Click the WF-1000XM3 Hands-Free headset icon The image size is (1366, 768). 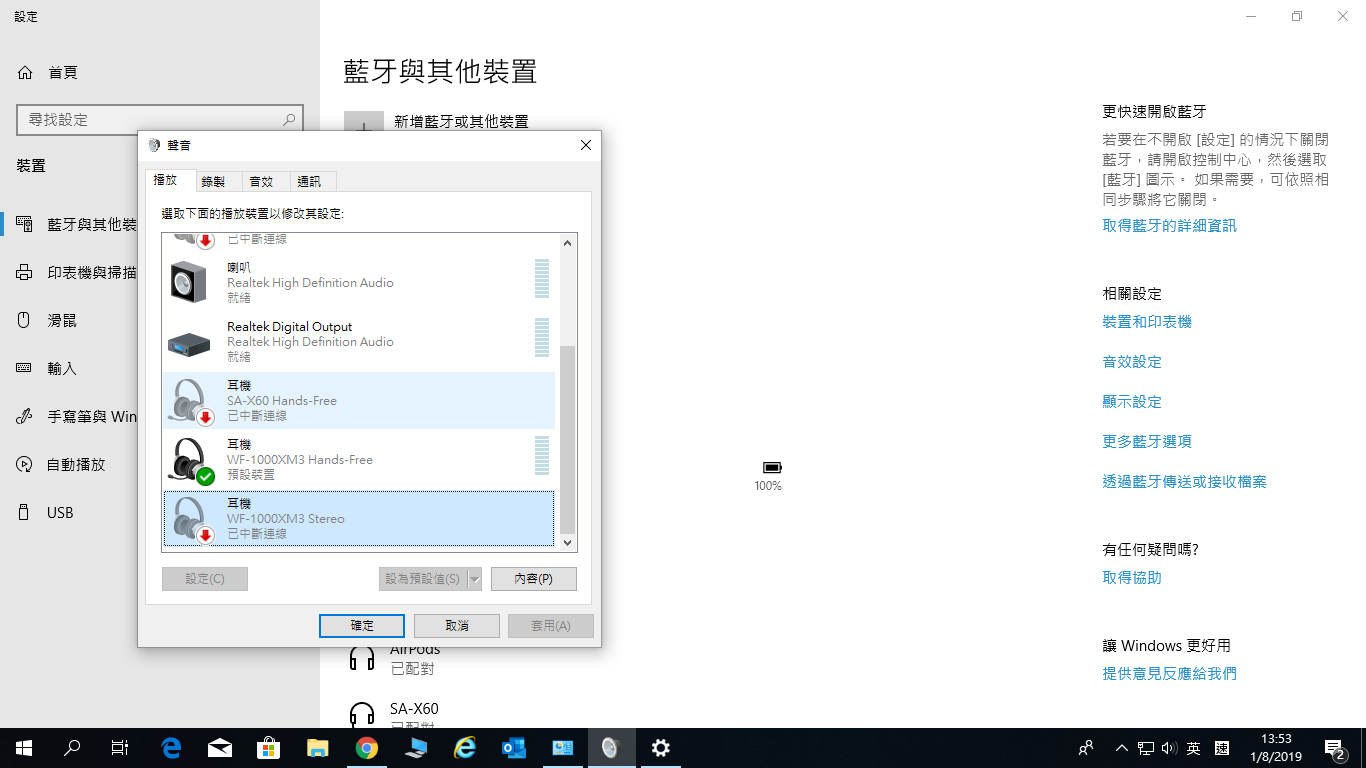[x=190, y=461]
